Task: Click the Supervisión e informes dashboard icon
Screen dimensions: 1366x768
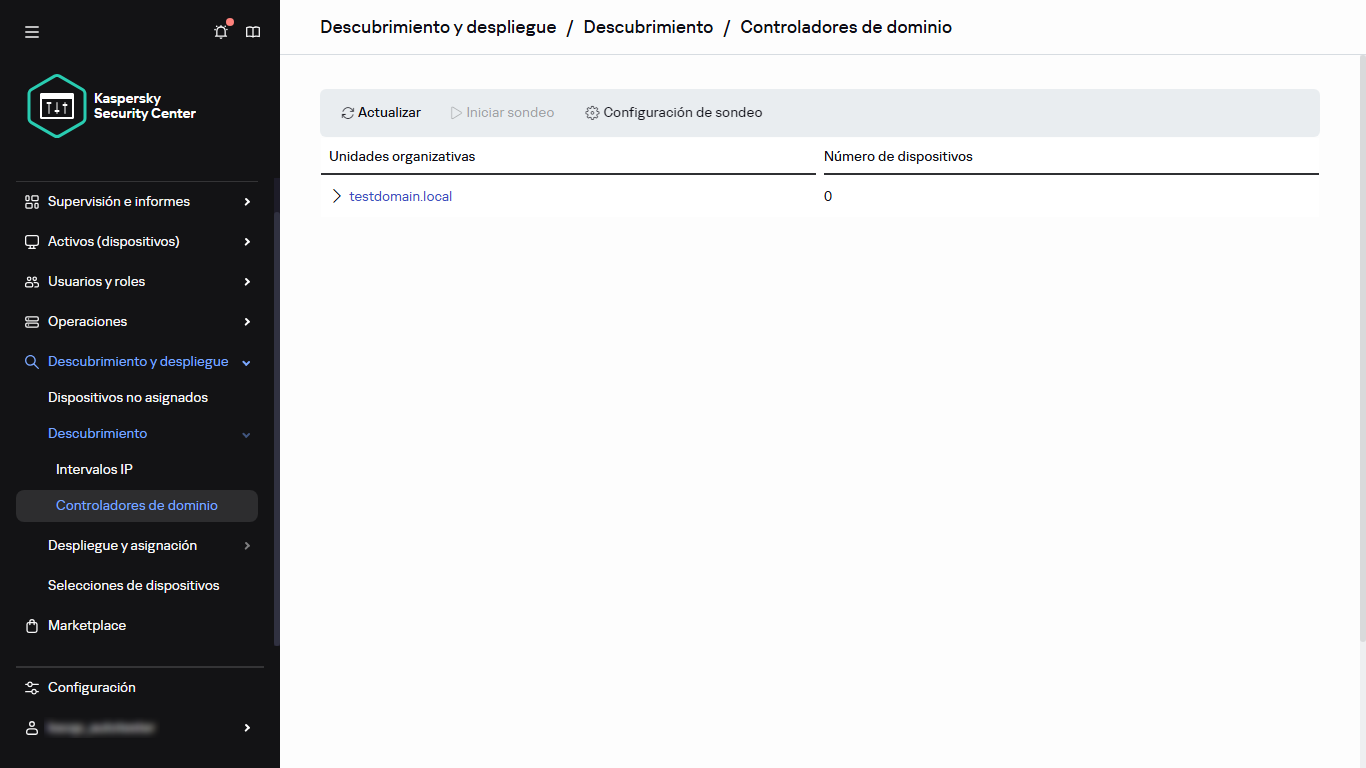Action: [32, 202]
